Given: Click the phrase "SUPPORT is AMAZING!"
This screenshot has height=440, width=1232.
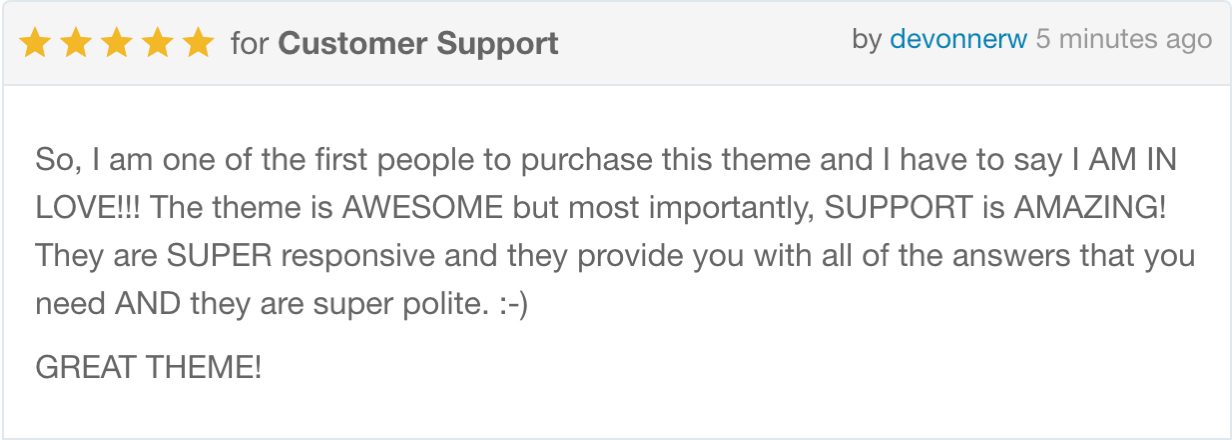Looking at the screenshot, I should point(993,207).
